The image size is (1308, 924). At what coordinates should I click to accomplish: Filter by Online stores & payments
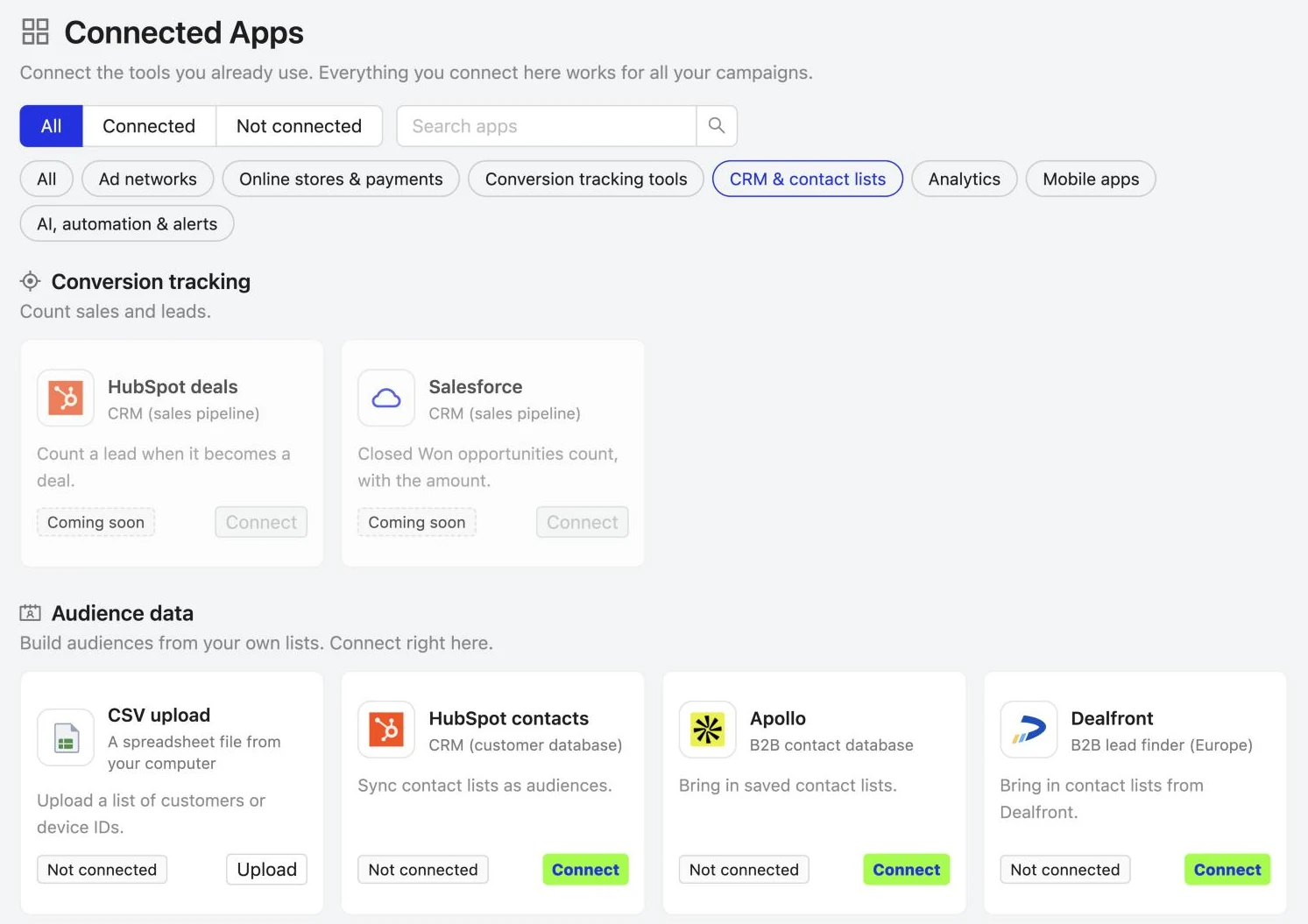(x=341, y=179)
